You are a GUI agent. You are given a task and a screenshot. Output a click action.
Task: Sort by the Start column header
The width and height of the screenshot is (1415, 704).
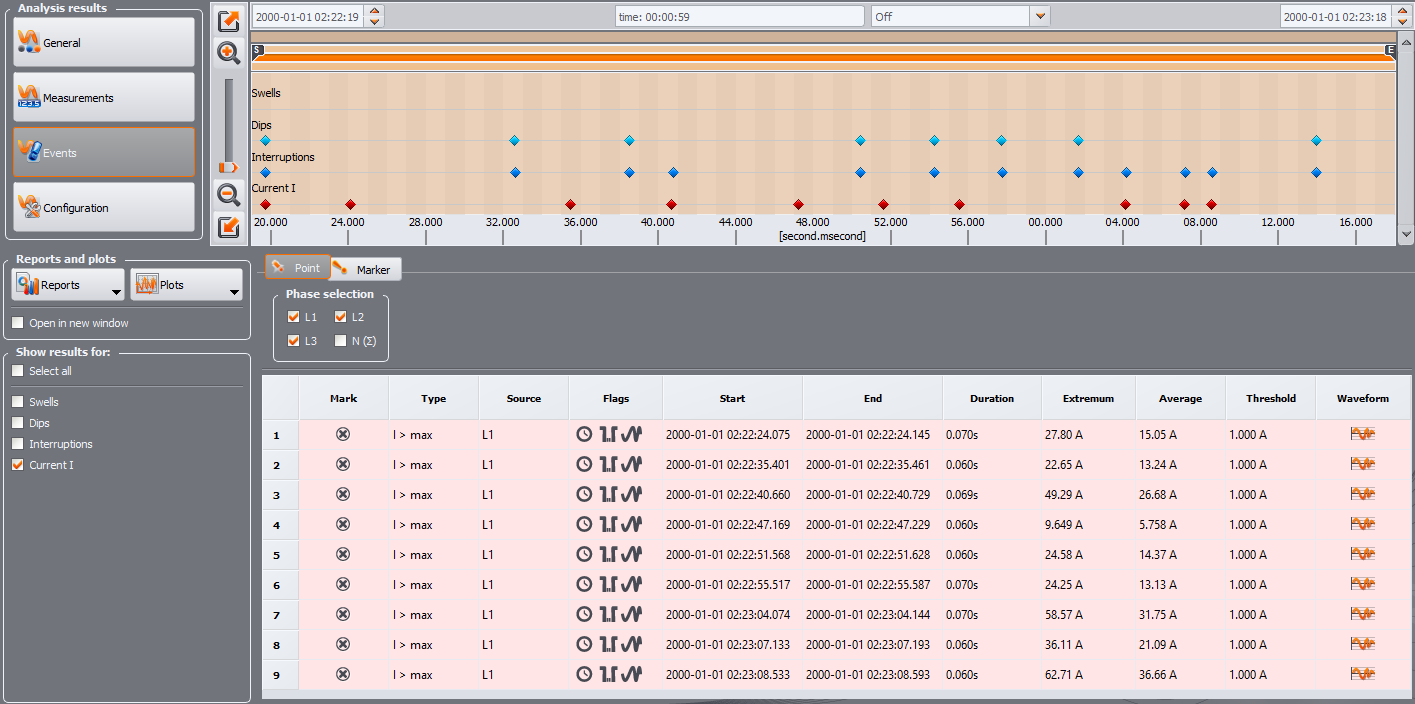(x=732, y=398)
